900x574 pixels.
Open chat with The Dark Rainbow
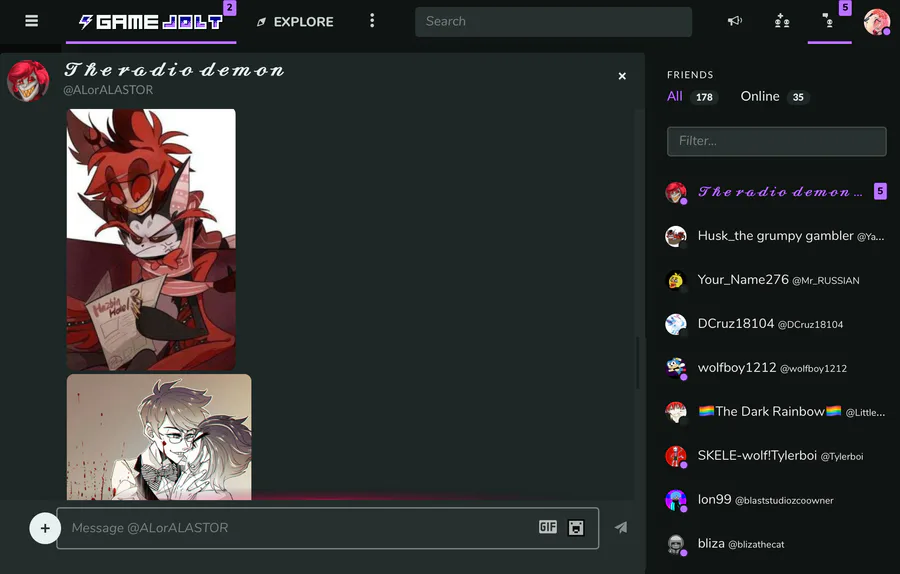click(x=775, y=412)
